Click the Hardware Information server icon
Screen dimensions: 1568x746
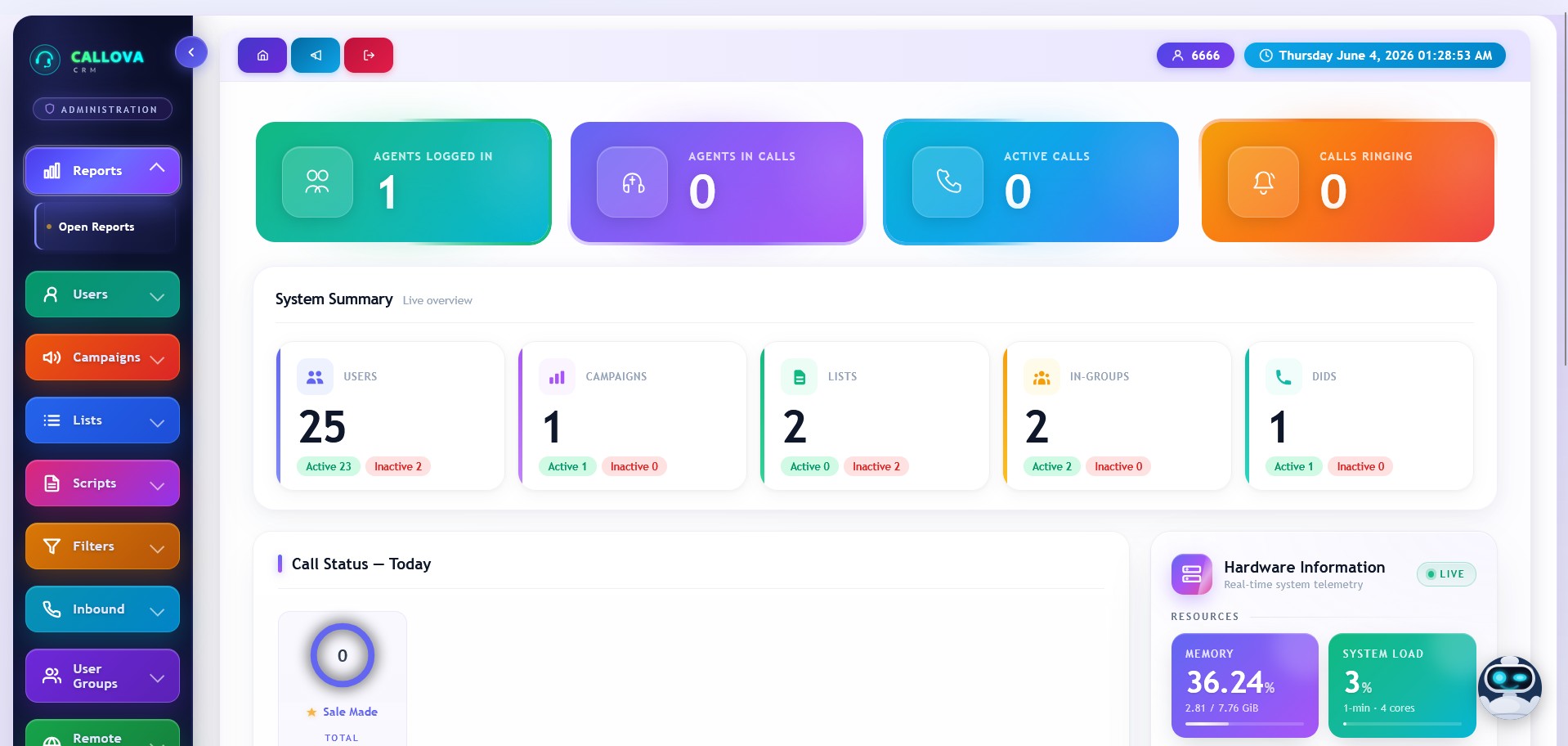click(x=1192, y=574)
